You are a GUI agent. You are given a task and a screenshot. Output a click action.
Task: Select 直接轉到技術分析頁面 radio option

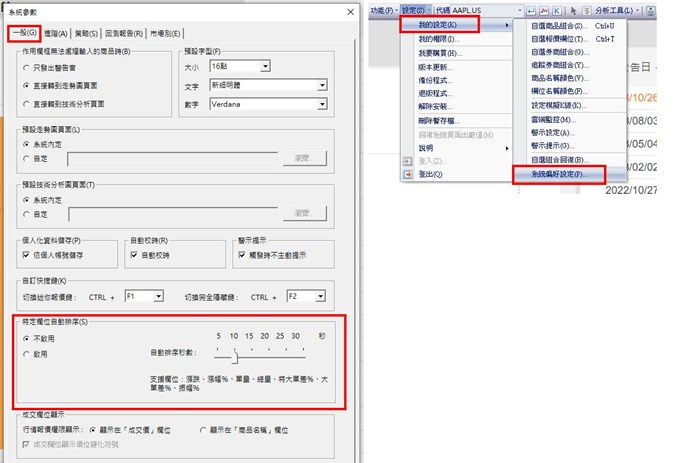26,104
